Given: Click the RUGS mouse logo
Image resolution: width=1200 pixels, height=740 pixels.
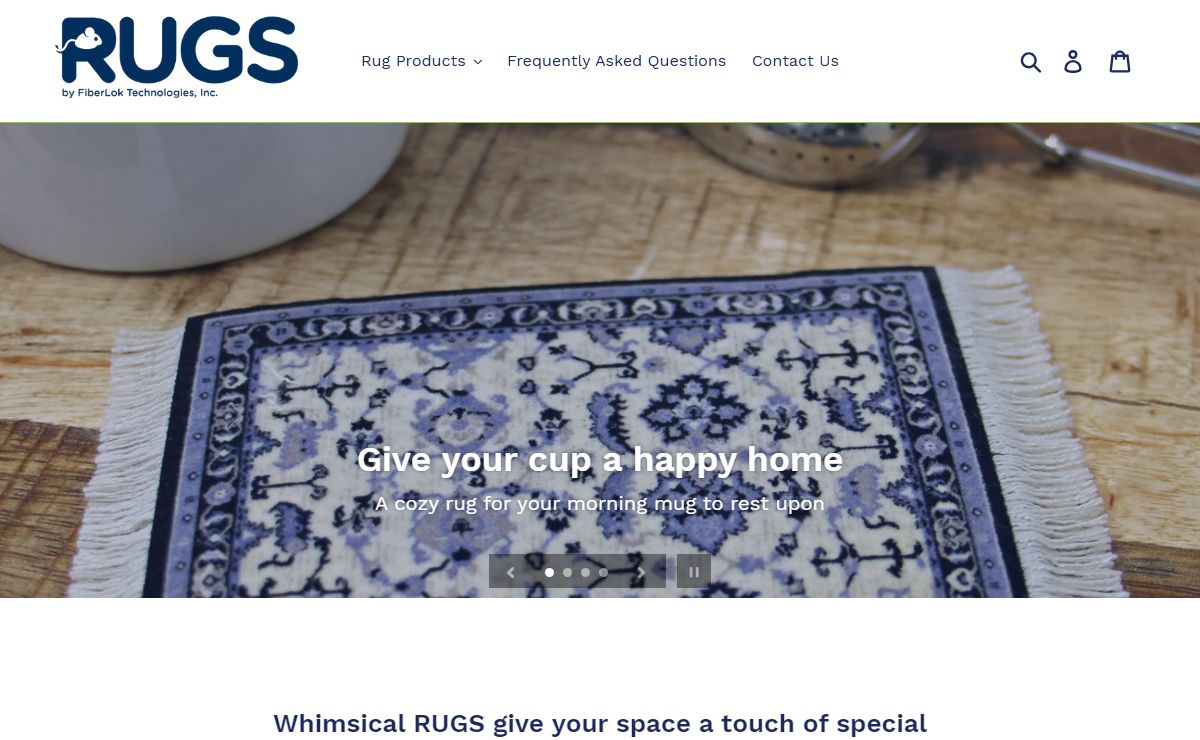Looking at the screenshot, I should (178, 58).
